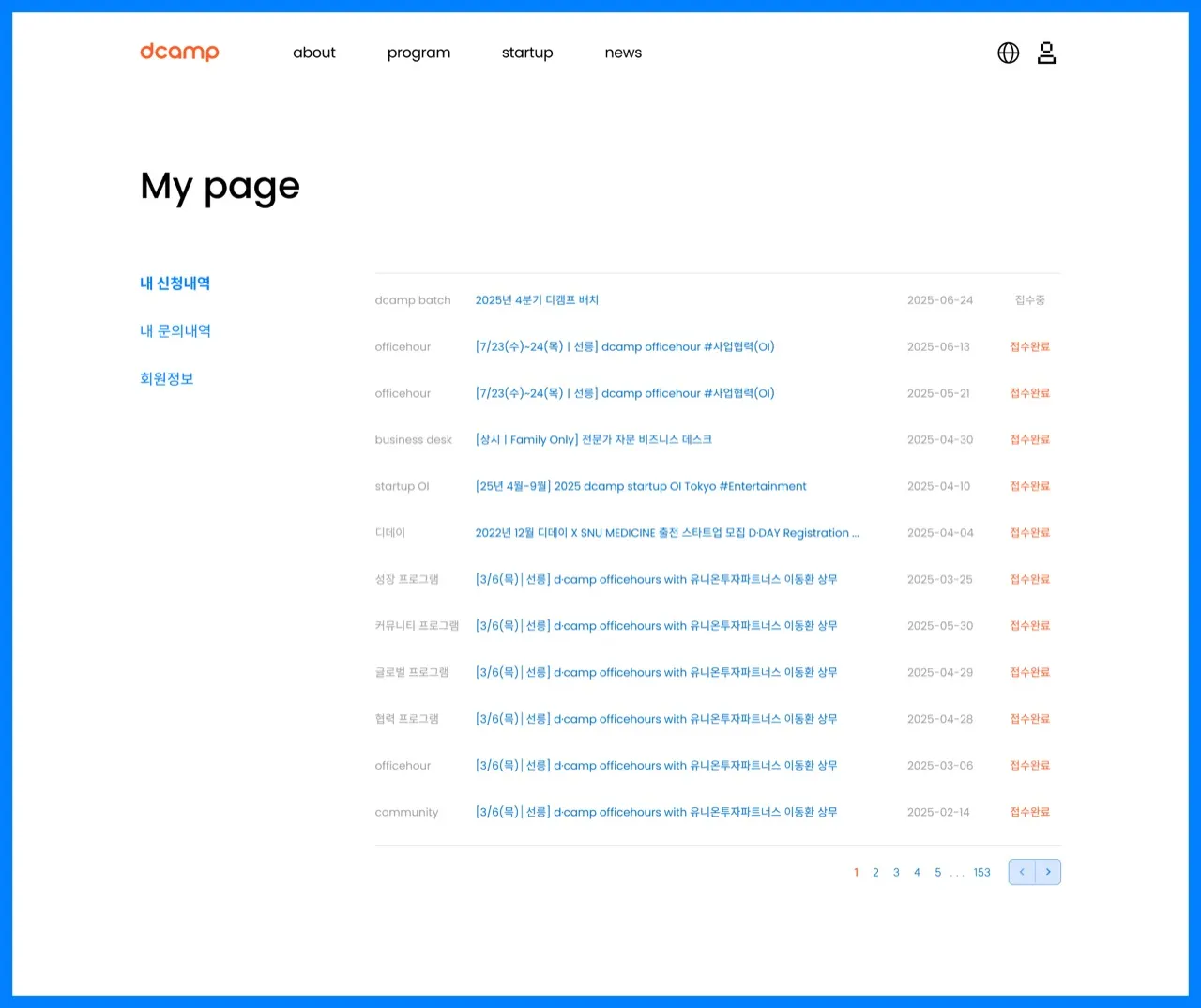Select 내 신청내역 in the sidebar
This screenshot has width=1201, height=1008.
175,283
